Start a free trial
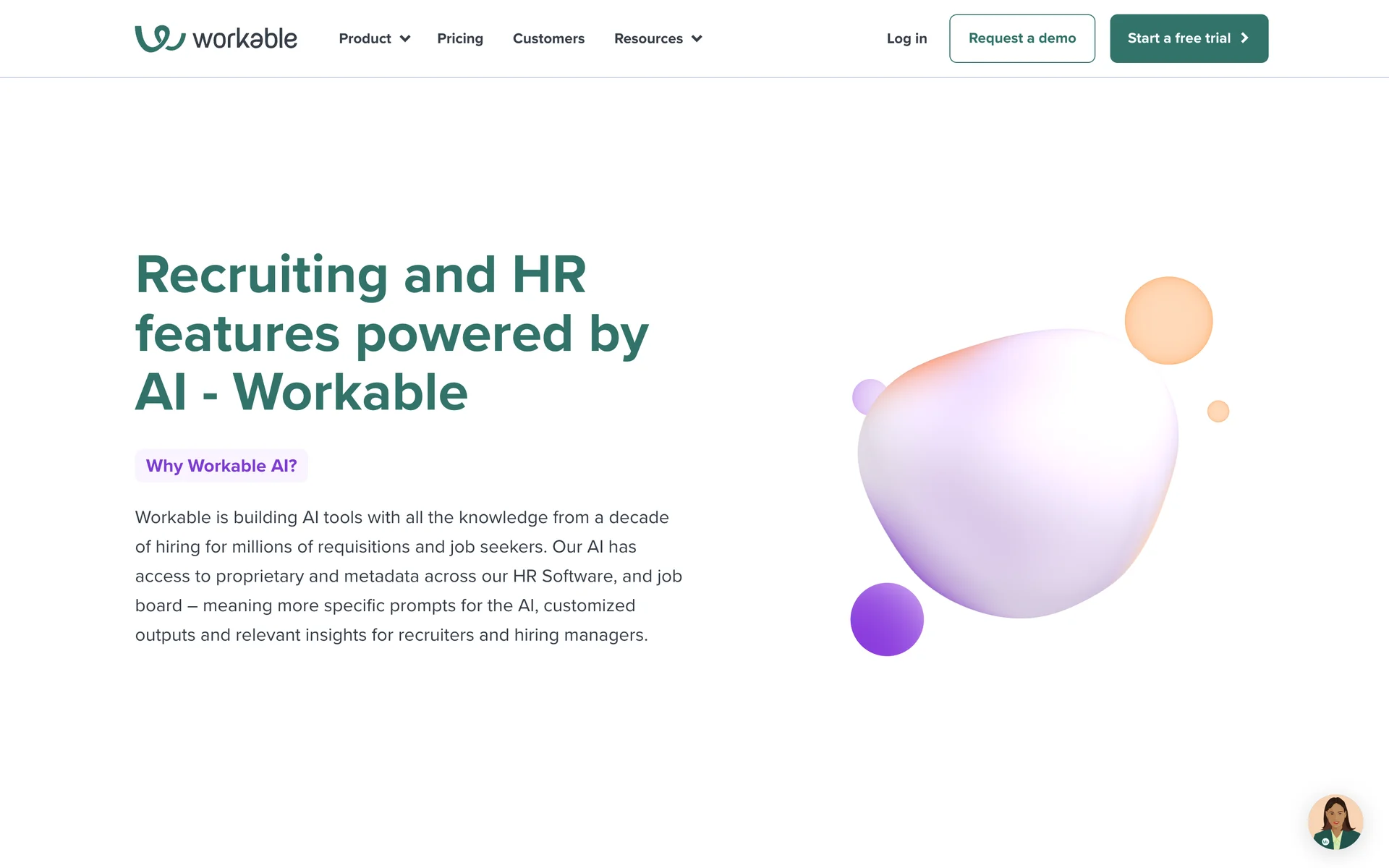The width and height of the screenshot is (1389, 868). tap(1178, 38)
